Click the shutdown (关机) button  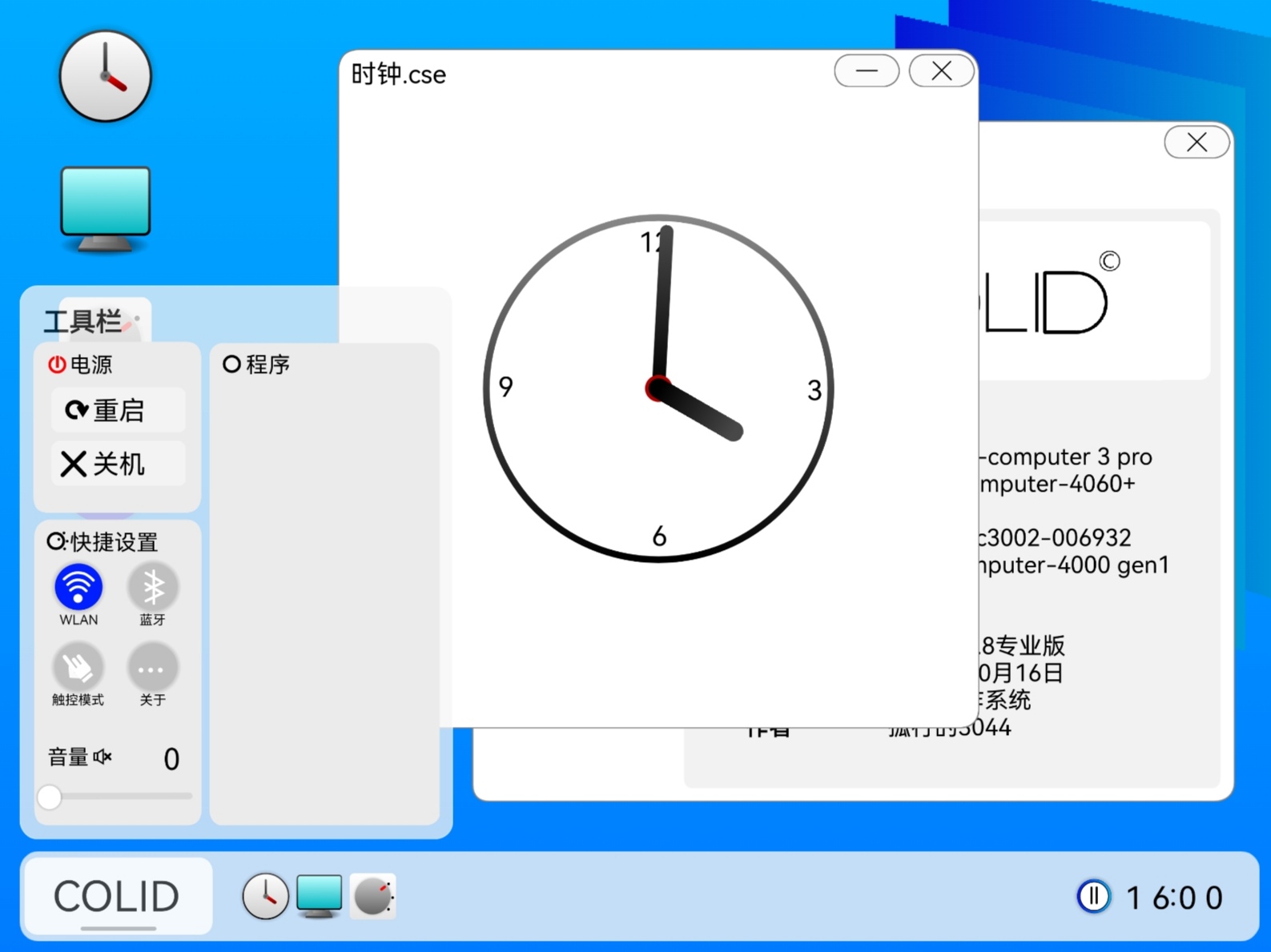point(119,464)
